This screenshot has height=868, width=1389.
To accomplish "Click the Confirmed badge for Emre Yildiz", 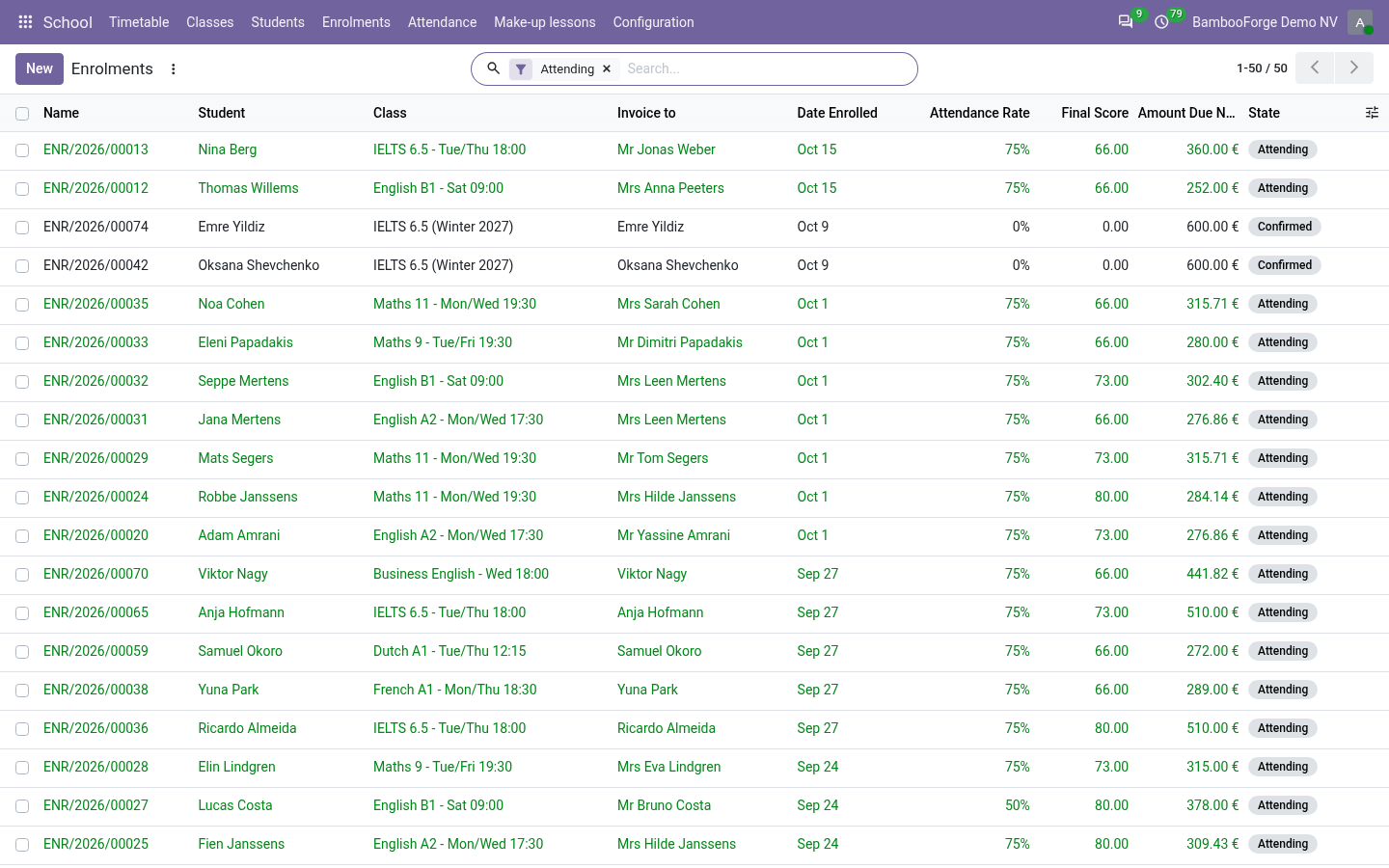I will click(x=1285, y=227).
